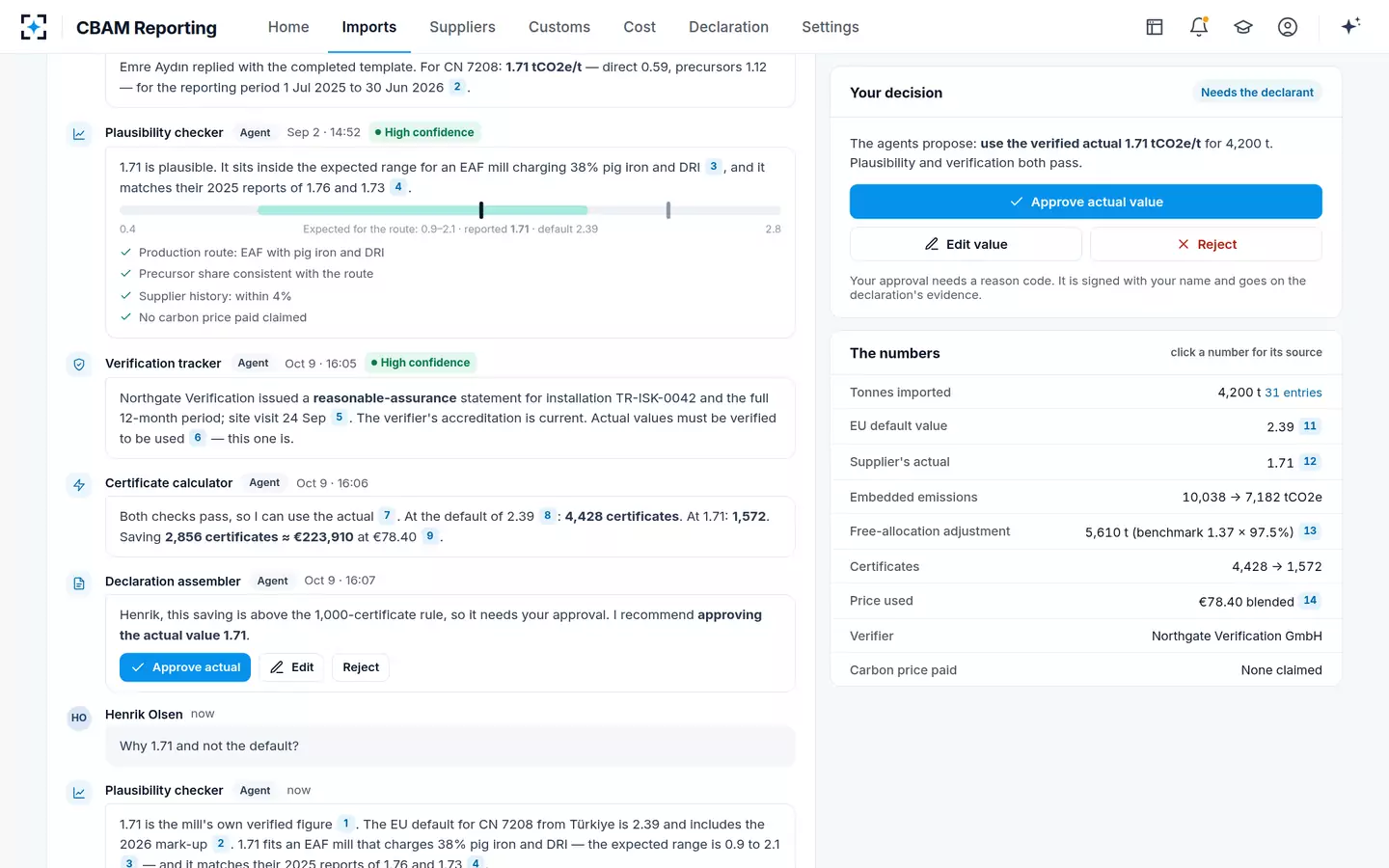
Task: Open source citation 7 in the Certificate calculator message
Action: click(387, 516)
